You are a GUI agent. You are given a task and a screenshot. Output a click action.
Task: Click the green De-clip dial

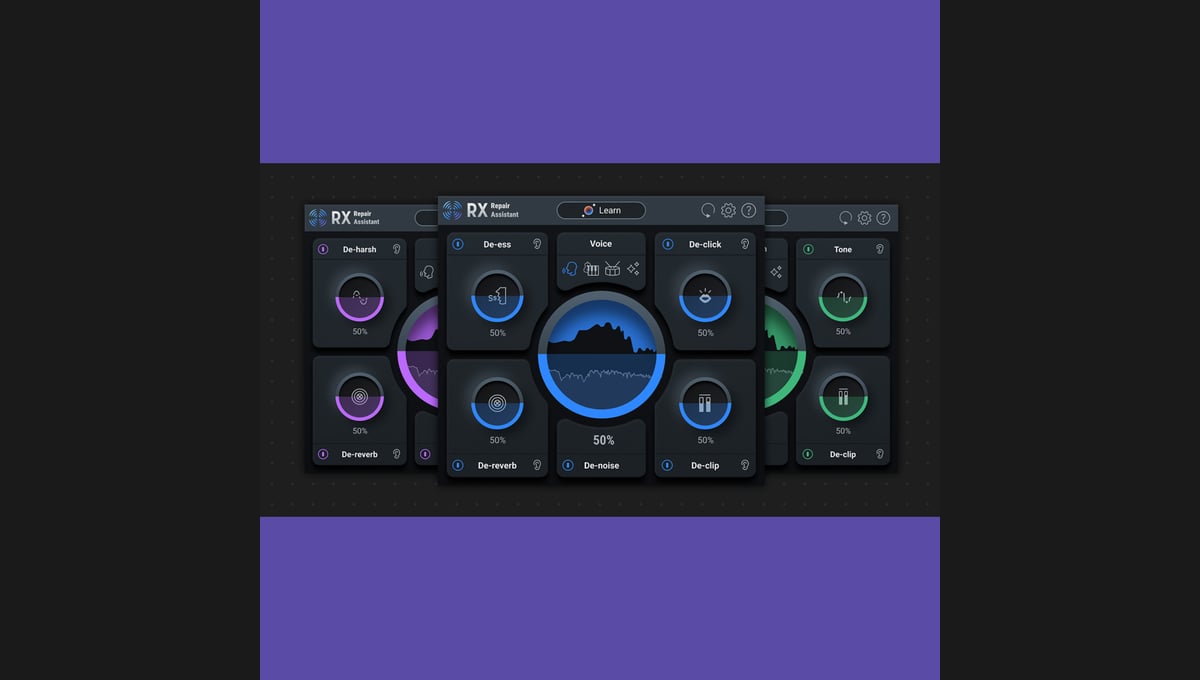coord(843,397)
